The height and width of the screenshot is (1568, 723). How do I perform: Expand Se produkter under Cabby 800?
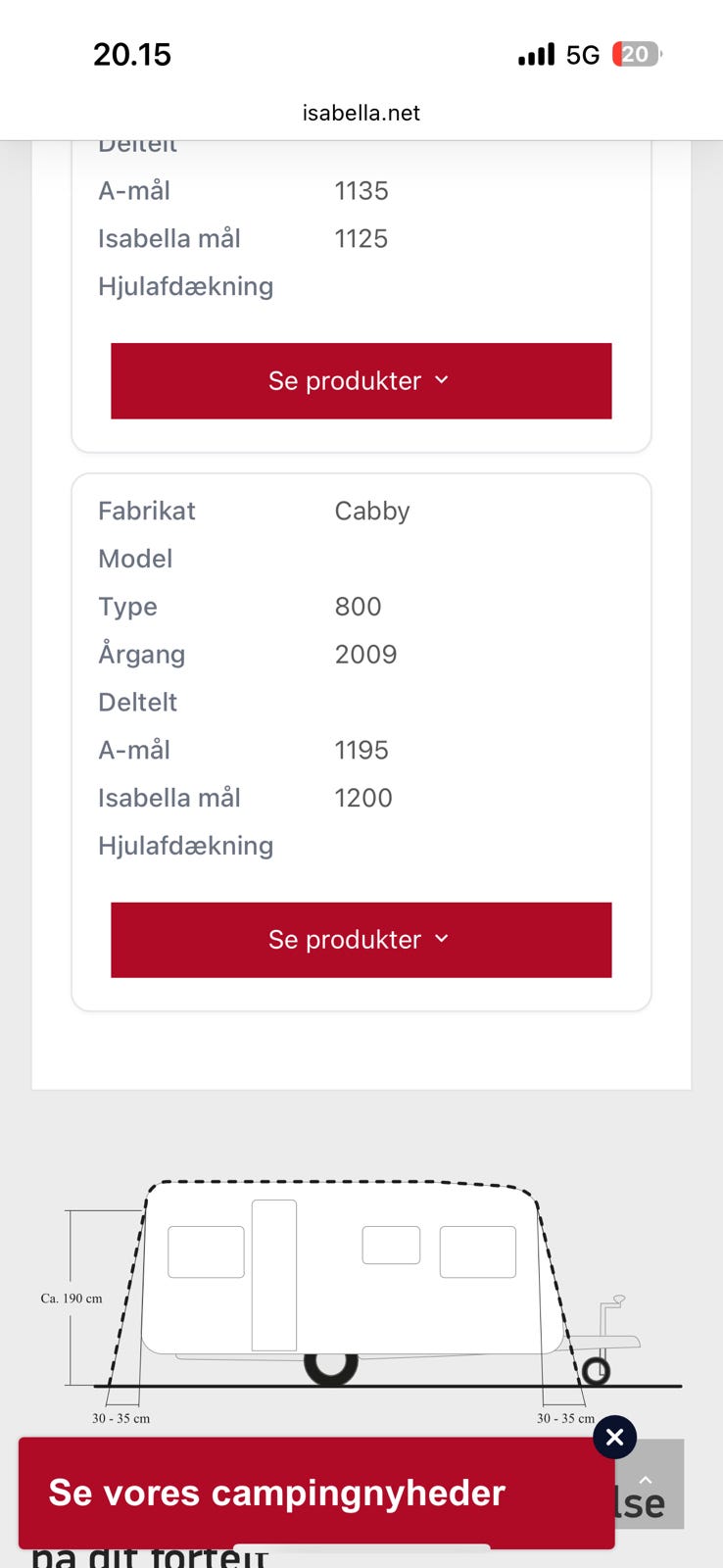[361, 940]
